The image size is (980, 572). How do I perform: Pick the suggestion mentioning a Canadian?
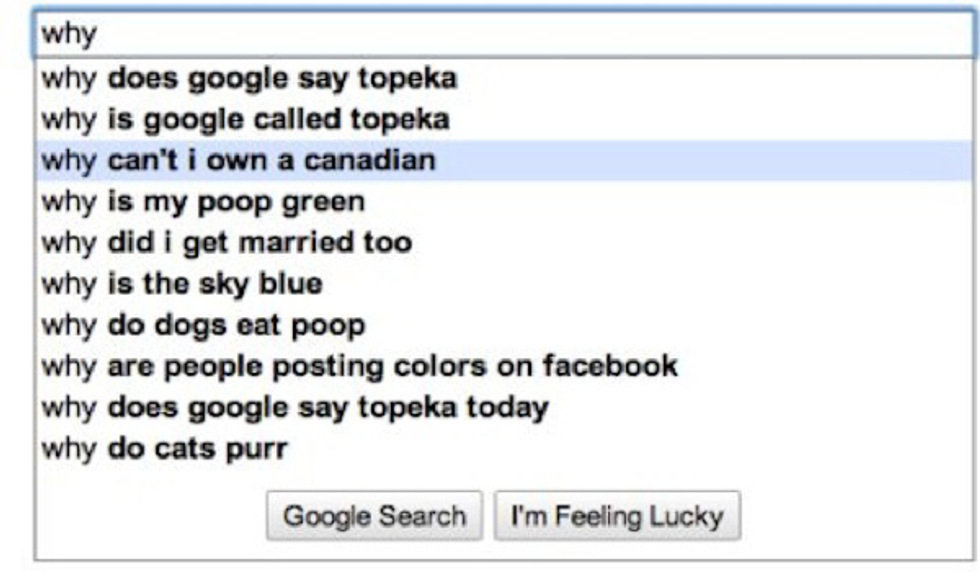coord(238,160)
